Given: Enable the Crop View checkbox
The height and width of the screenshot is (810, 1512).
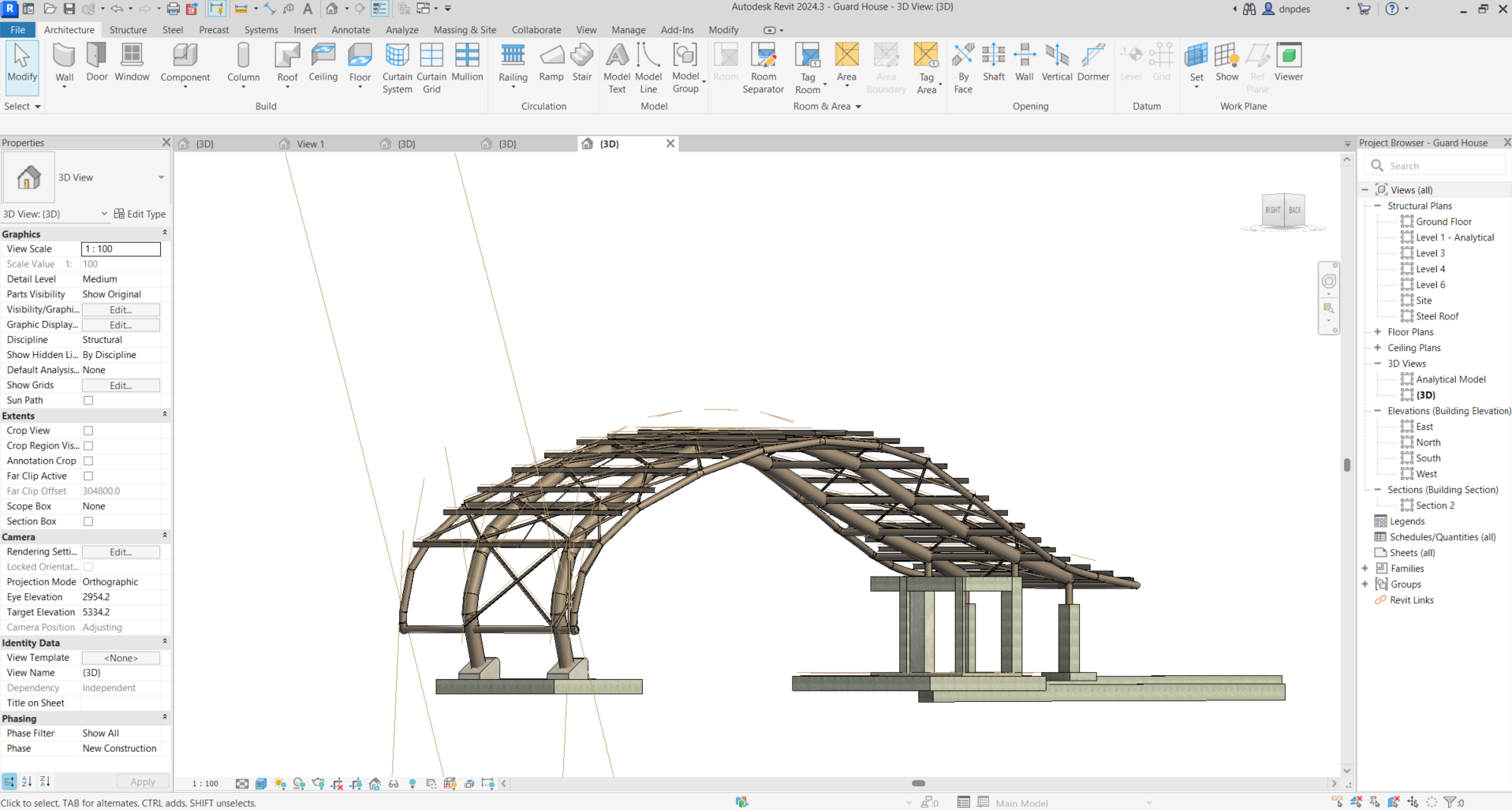Looking at the screenshot, I should point(88,431).
